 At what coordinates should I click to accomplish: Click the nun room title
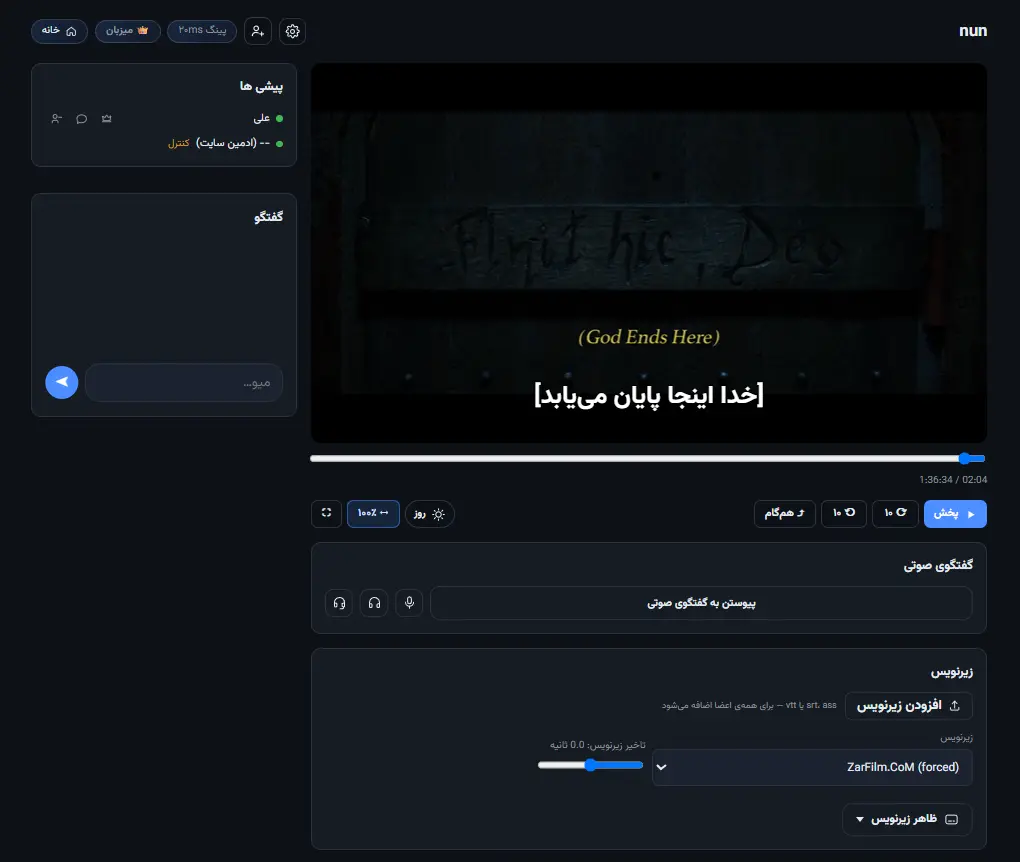(x=973, y=31)
